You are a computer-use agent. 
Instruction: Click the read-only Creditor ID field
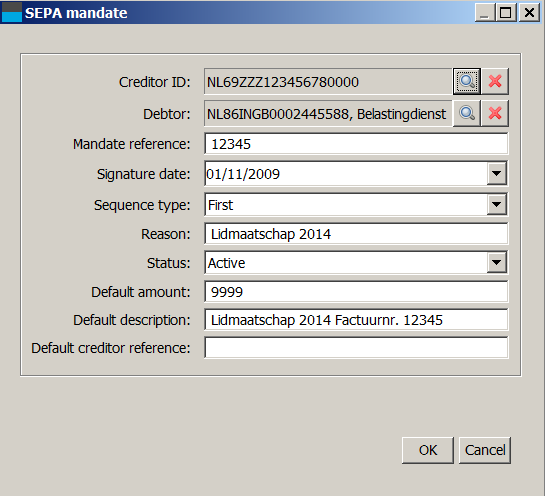click(x=328, y=81)
